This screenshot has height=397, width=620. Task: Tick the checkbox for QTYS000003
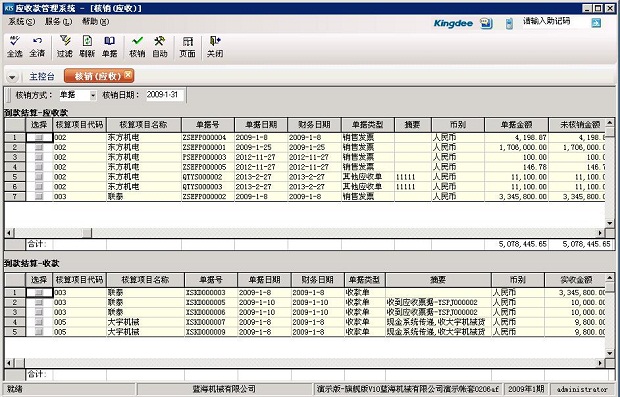tap(39, 187)
